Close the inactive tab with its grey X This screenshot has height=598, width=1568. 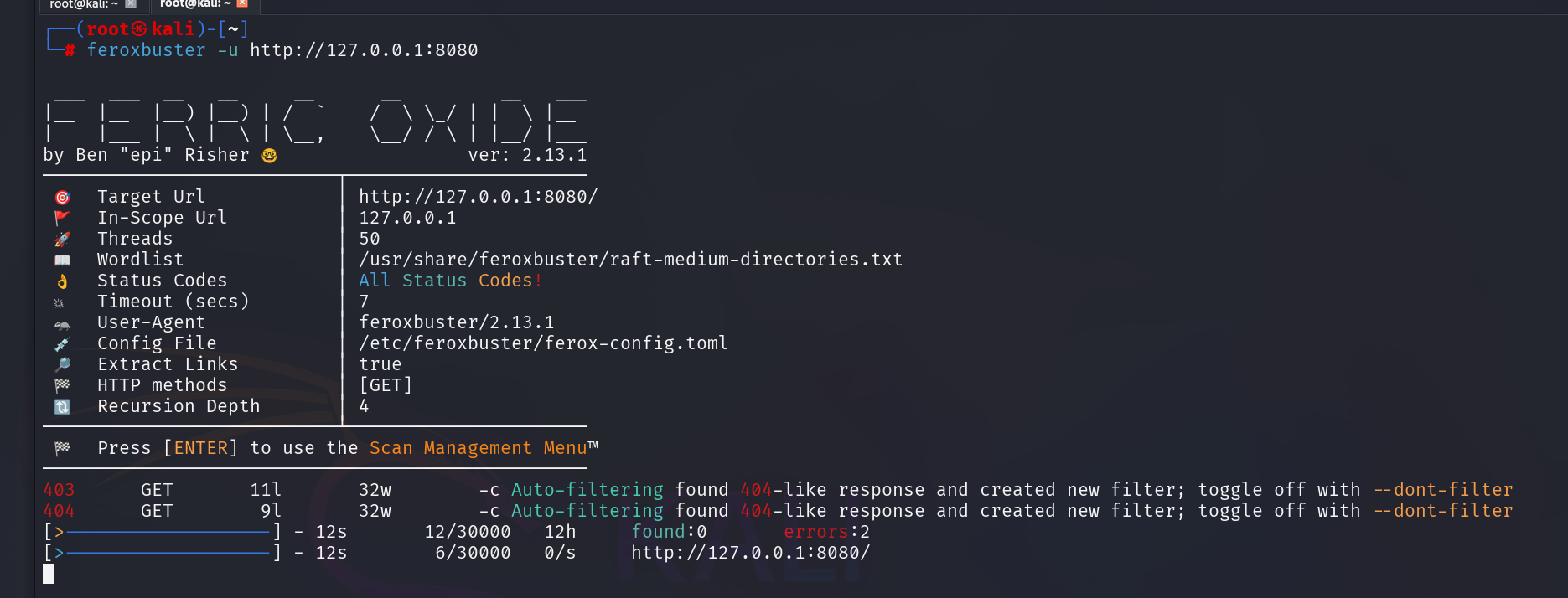[131, 4]
